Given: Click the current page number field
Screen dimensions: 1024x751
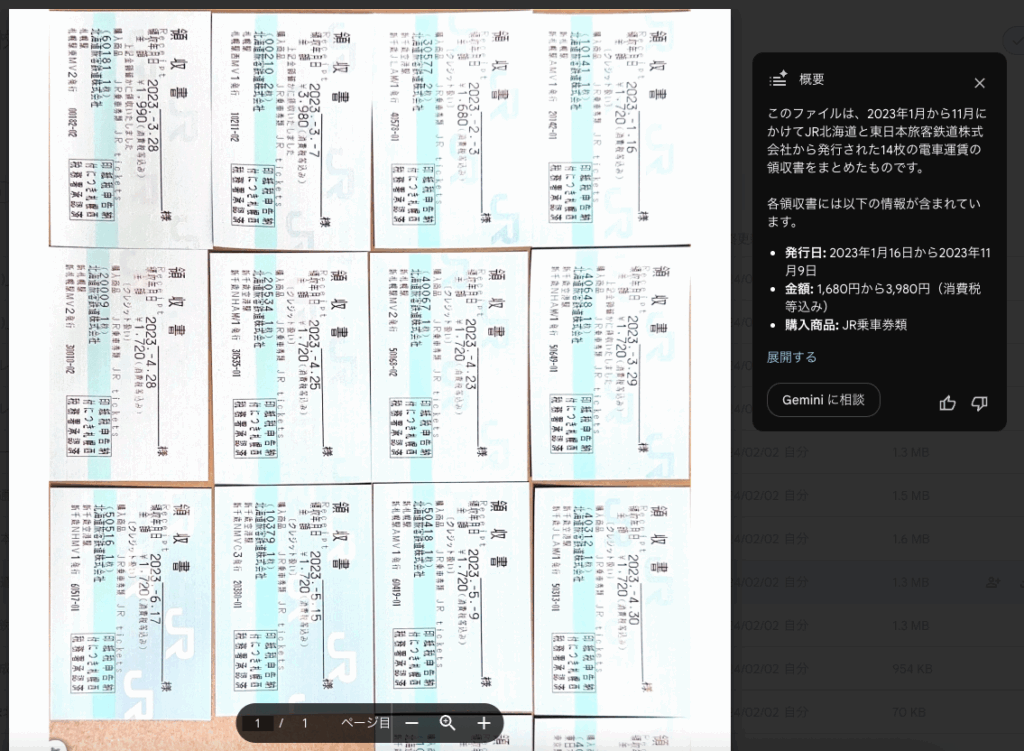Looking at the screenshot, I should click(x=258, y=723).
